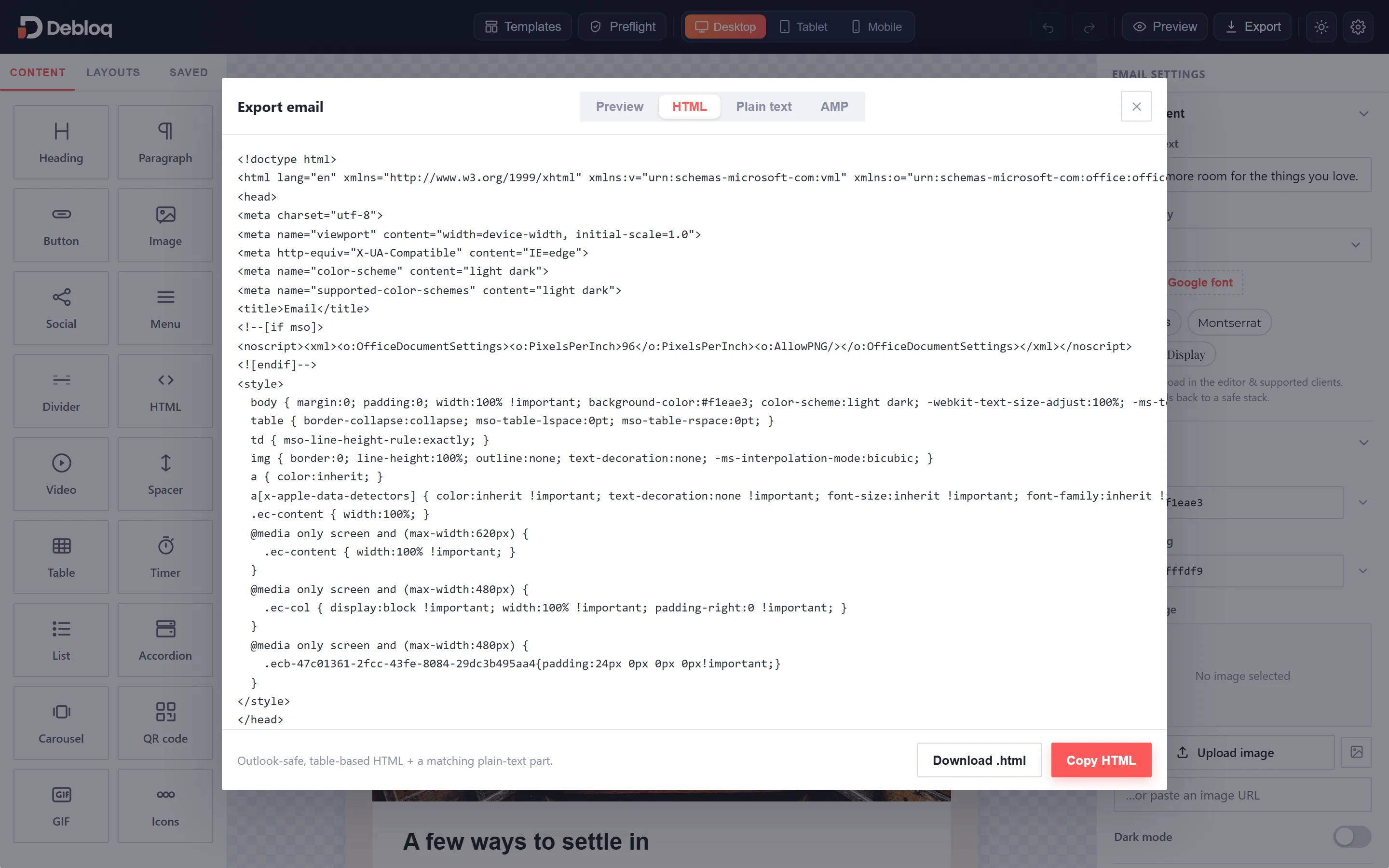1389x868 pixels.
Task: Add a Heading block
Action: coord(61,142)
